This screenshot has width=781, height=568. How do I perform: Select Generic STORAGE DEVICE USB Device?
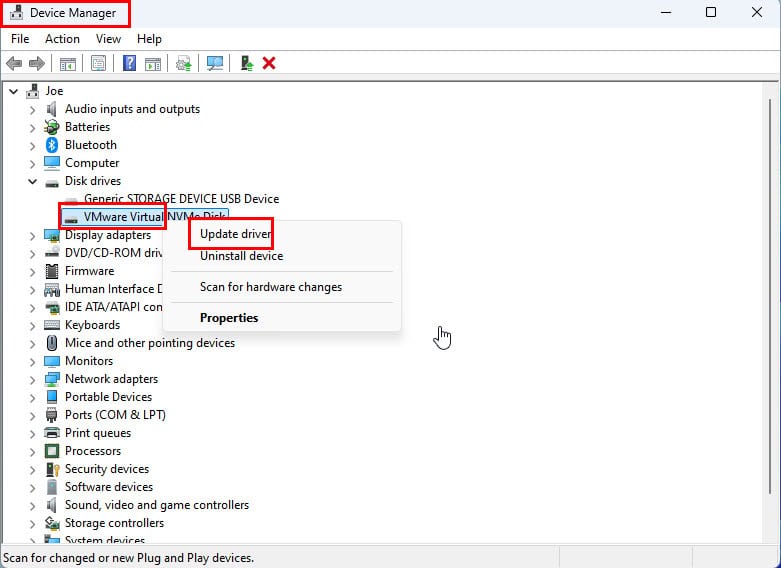point(181,199)
